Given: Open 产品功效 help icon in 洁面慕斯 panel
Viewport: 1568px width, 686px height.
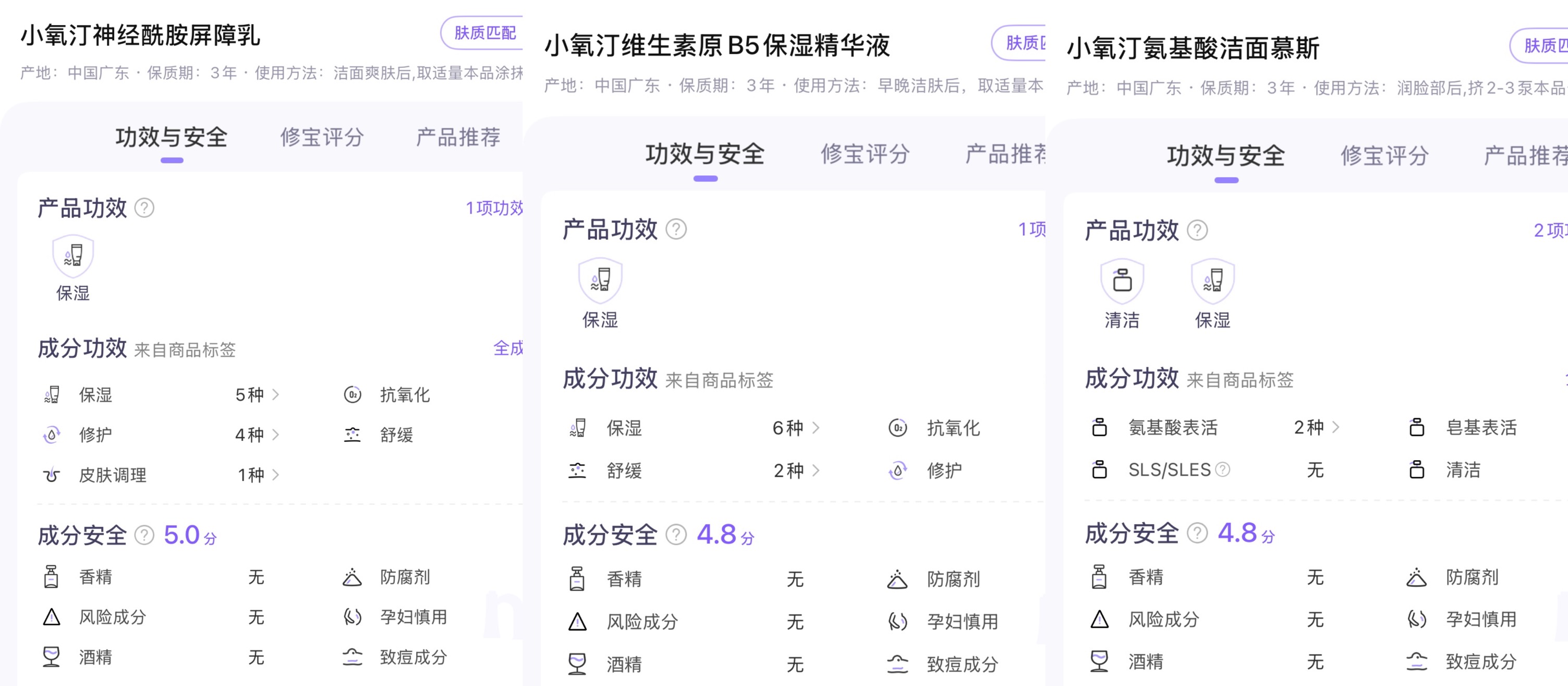Looking at the screenshot, I should point(1197,231).
